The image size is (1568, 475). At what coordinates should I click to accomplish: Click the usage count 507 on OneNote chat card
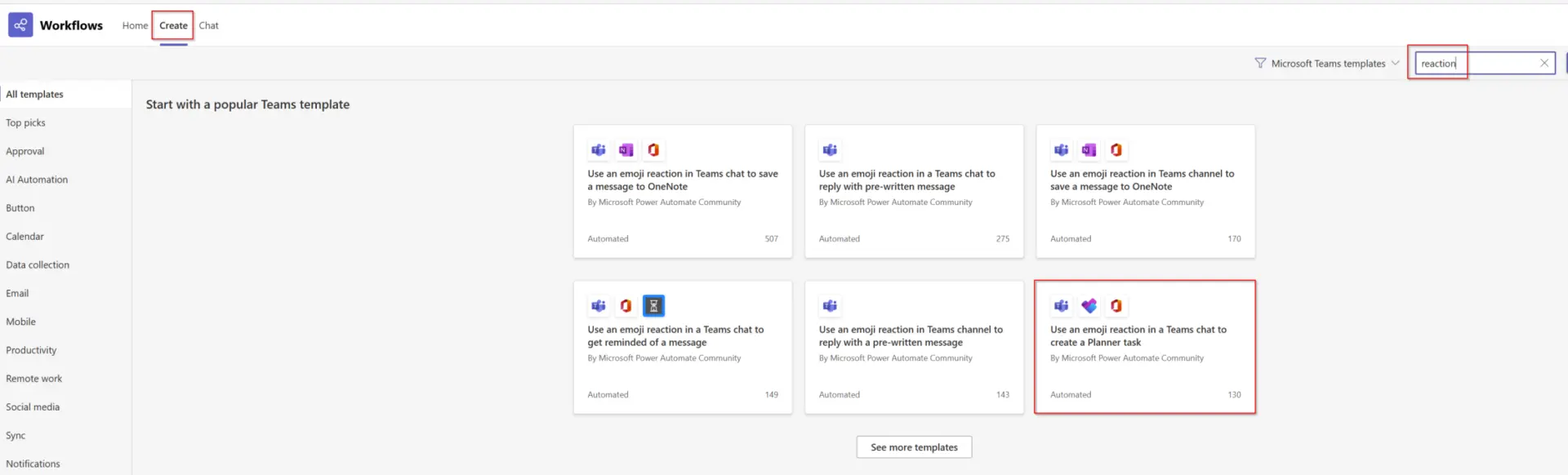pos(771,238)
